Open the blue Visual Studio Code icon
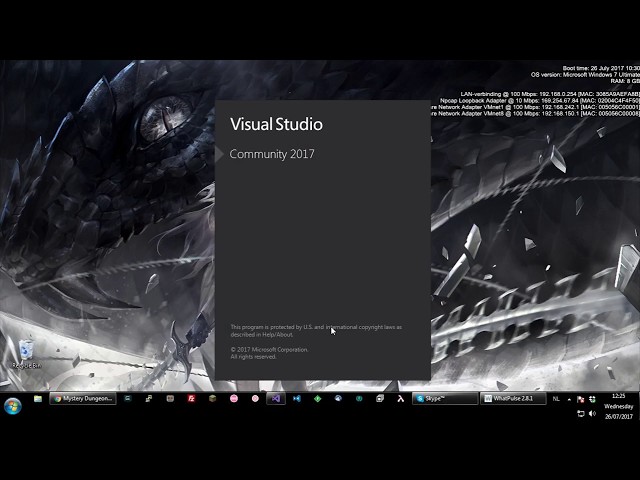This screenshot has width=640, height=480. click(297, 398)
